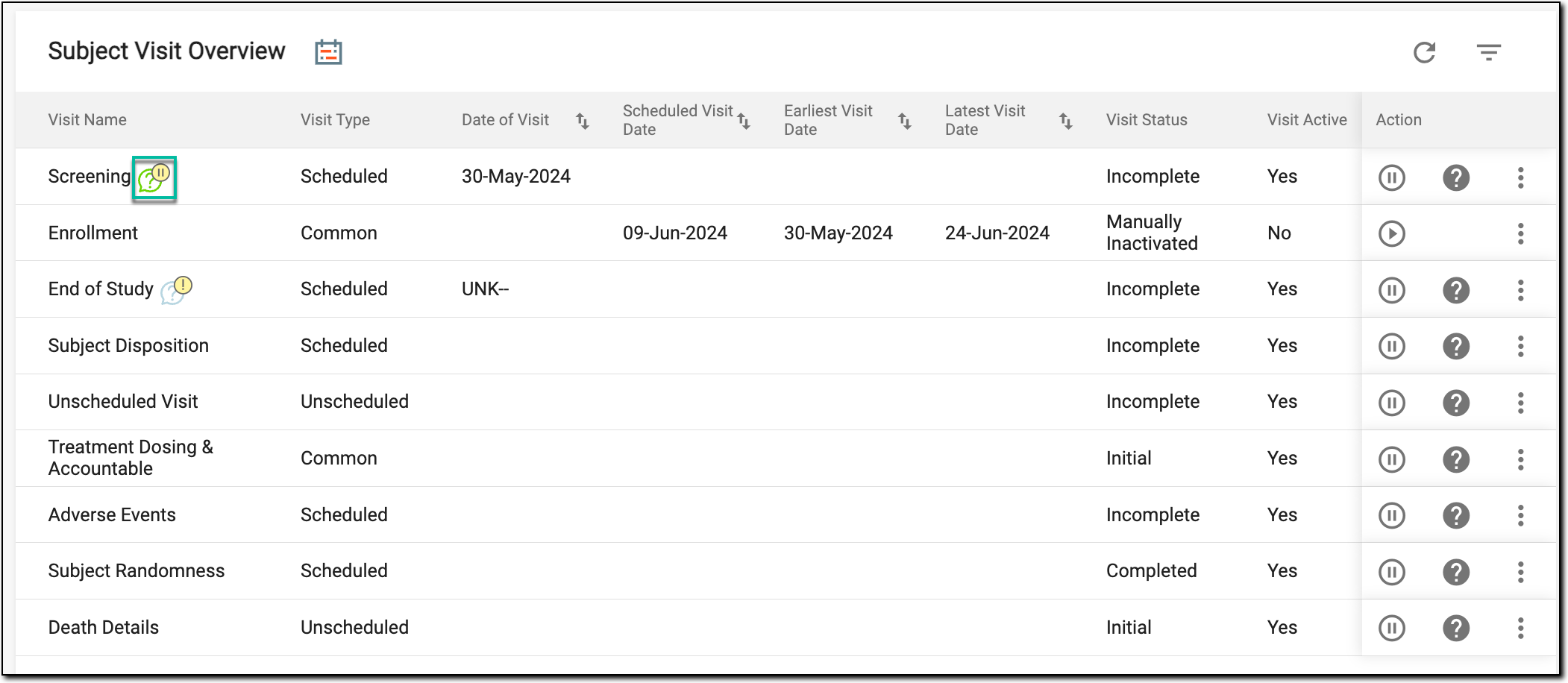Open the query warning icon next to End of Study
The height and width of the screenshot is (683, 1568).
pyautogui.click(x=177, y=290)
